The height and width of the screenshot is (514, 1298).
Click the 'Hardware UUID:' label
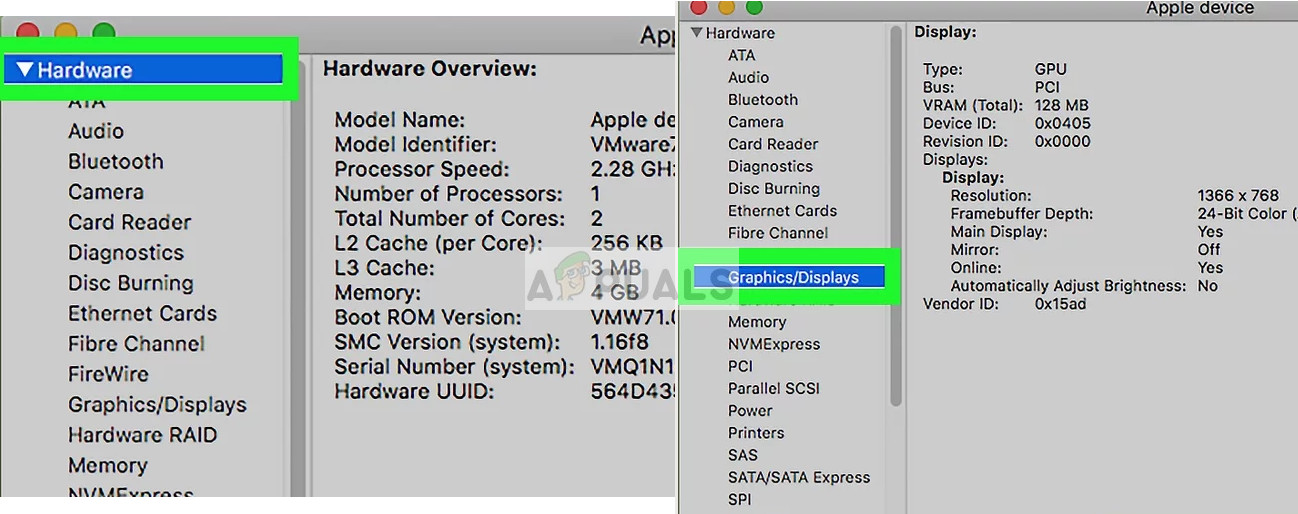[x=415, y=391]
